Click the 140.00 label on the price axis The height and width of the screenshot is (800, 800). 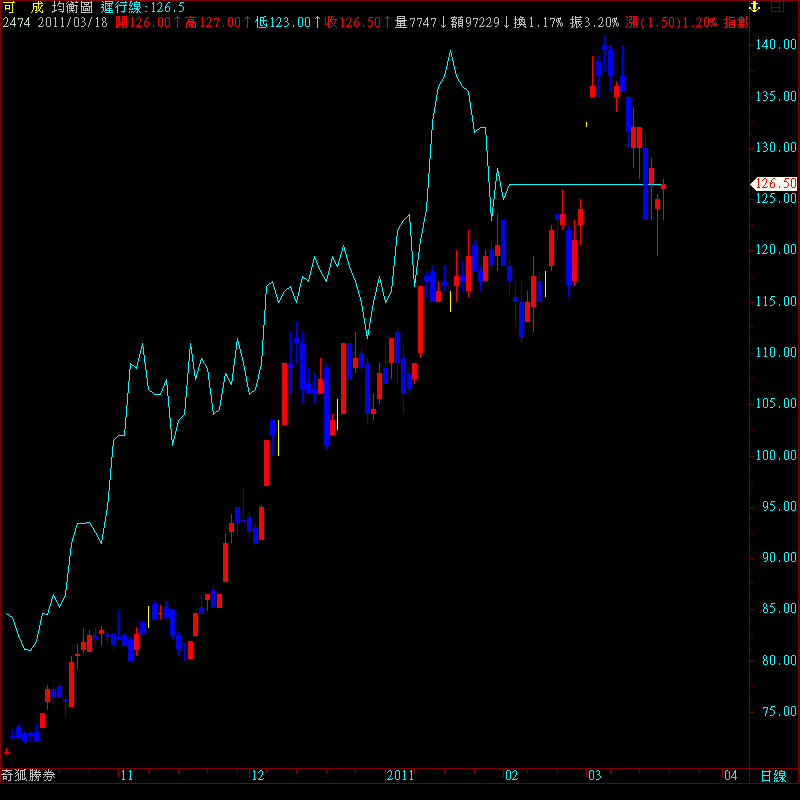coord(777,45)
